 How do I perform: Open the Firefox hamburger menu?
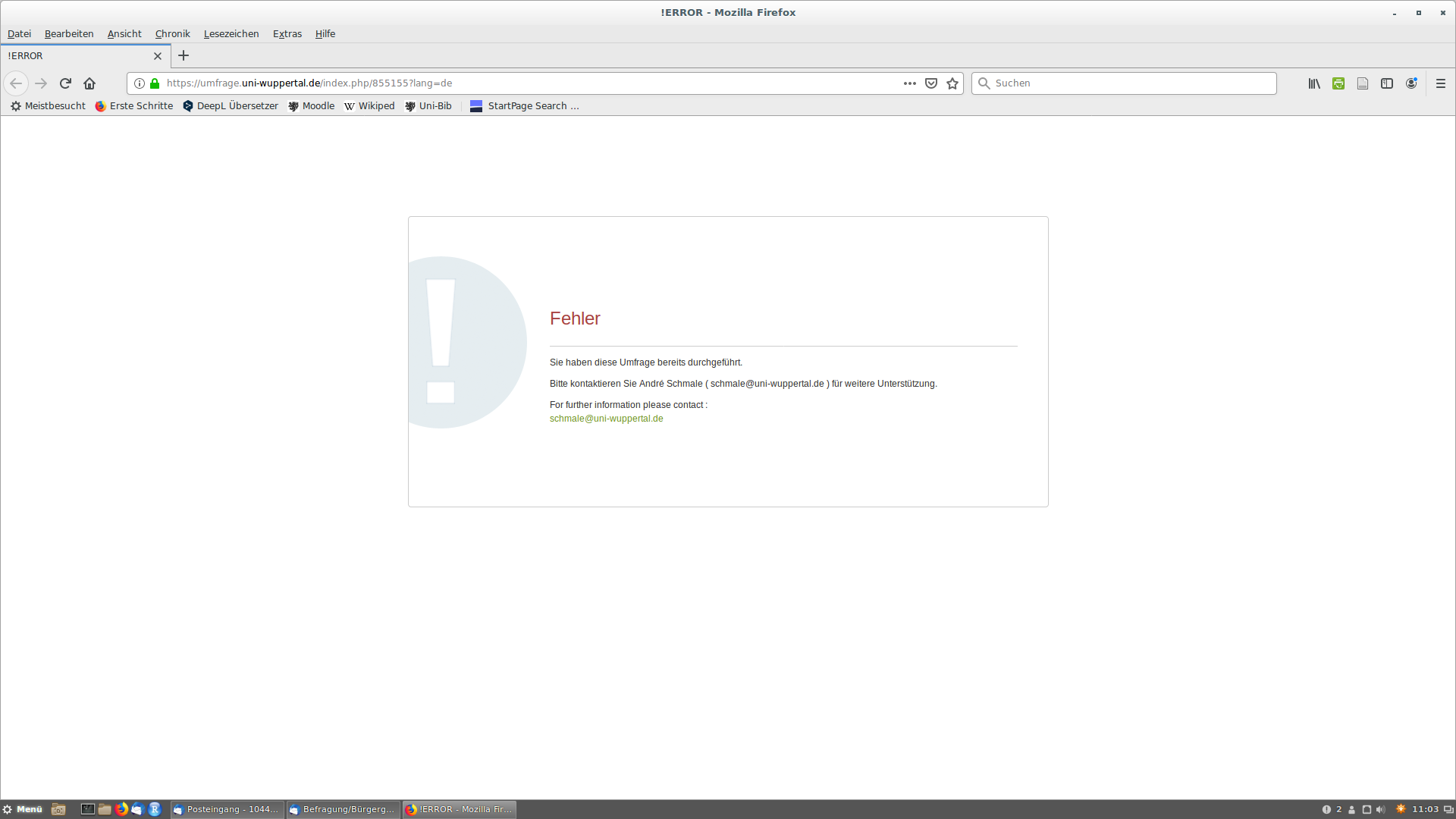click(x=1441, y=83)
